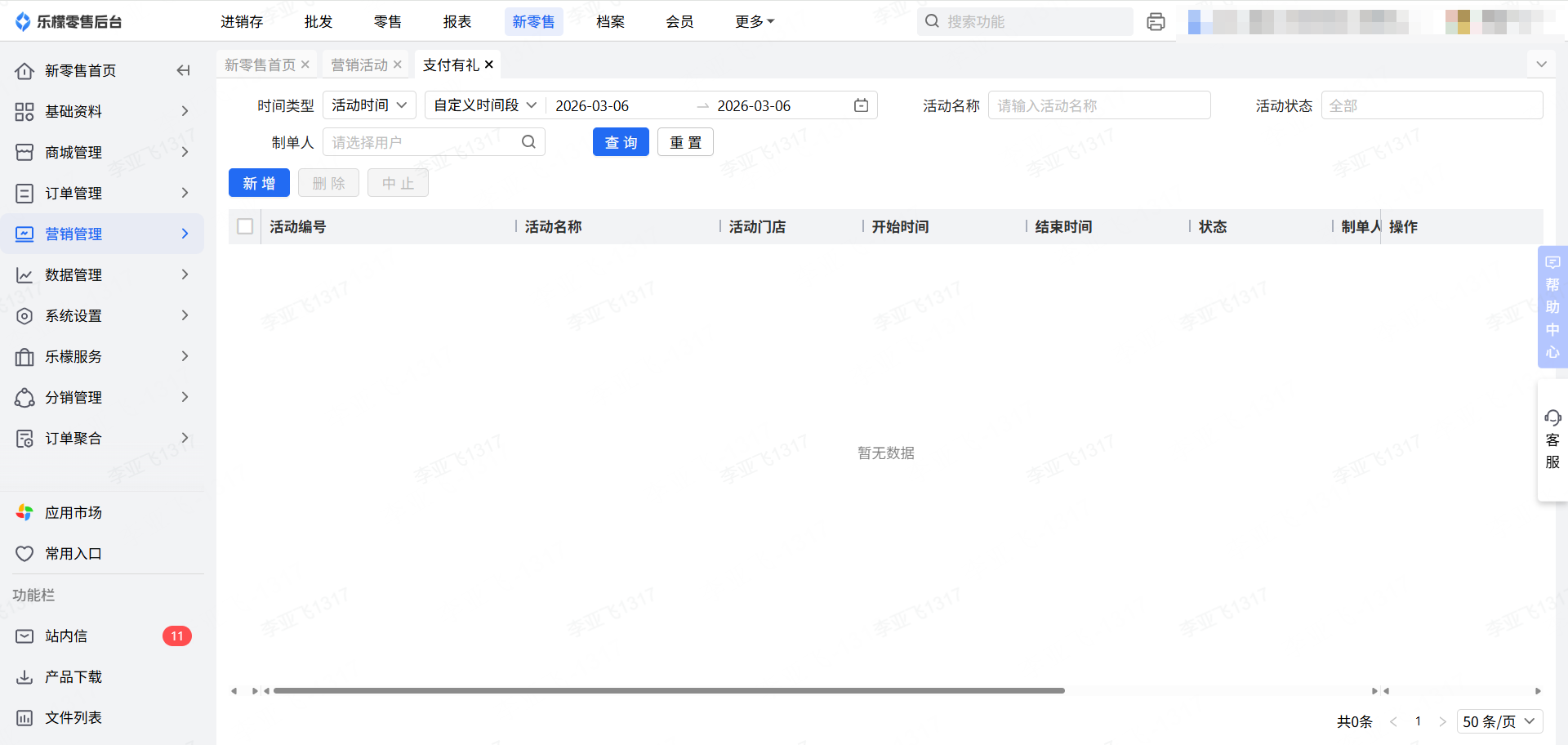Image resolution: width=1568 pixels, height=745 pixels.
Task: Click the 基础资料 grid icon
Action: coord(24,112)
